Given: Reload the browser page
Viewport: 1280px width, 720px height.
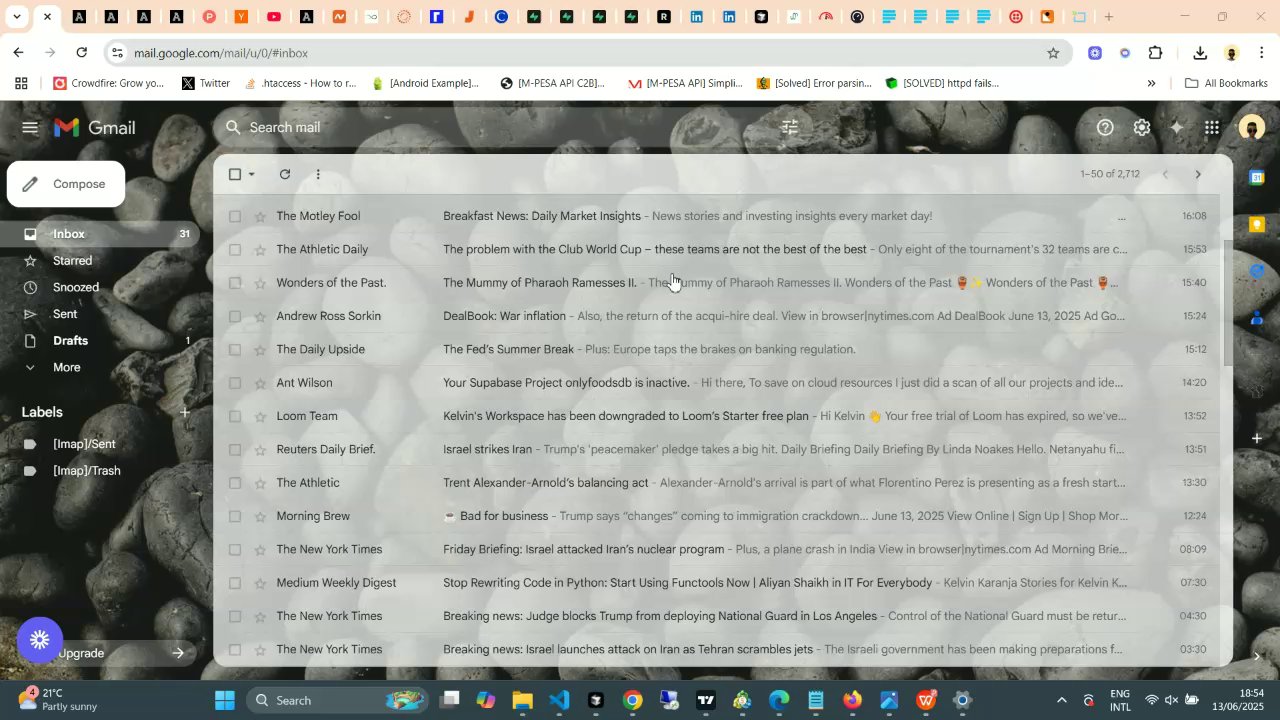Looking at the screenshot, I should coord(82,53).
